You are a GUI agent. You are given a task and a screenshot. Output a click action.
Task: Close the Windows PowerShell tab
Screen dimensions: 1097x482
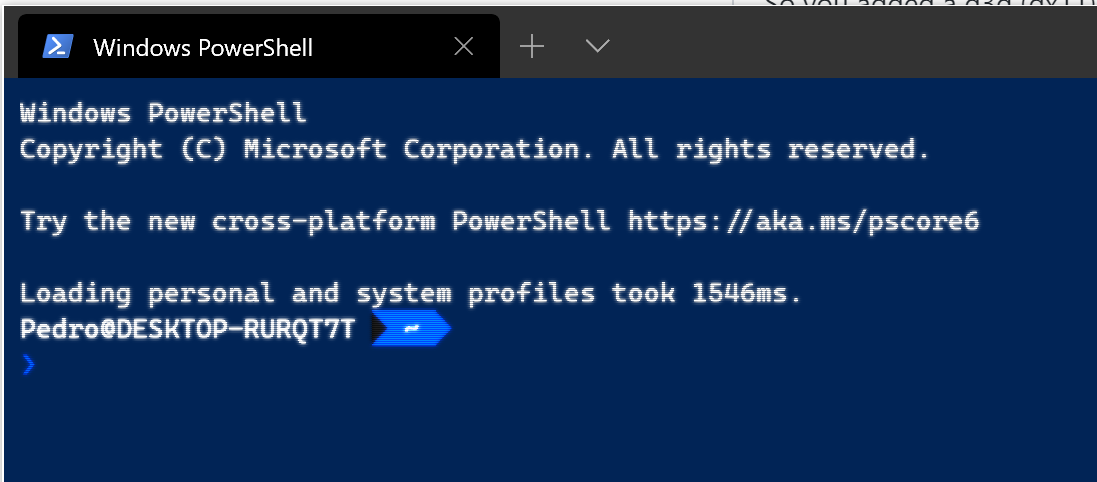[x=463, y=46]
